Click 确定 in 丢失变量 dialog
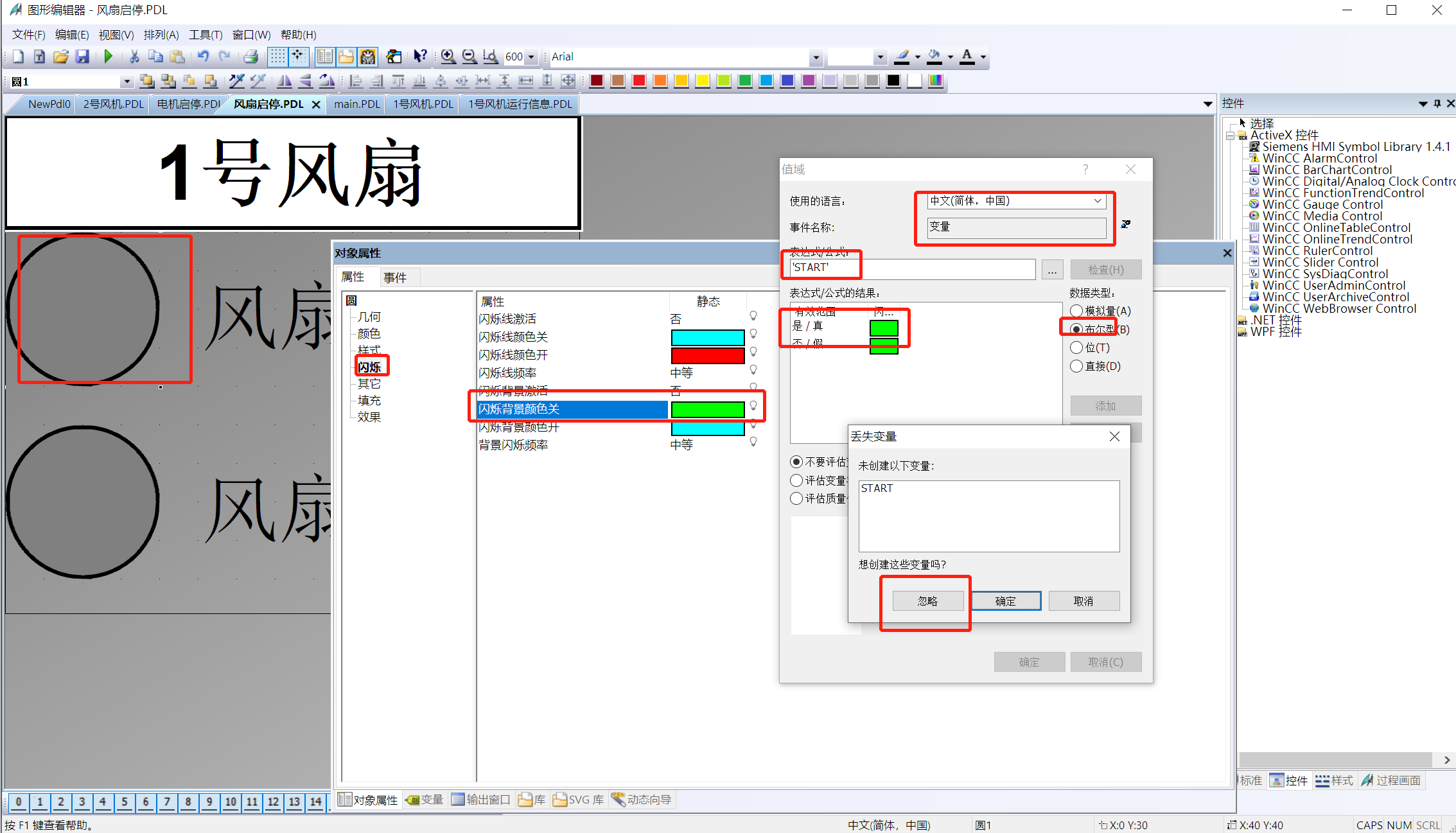The width and height of the screenshot is (1456, 833). pyautogui.click(x=1005, y=601)
